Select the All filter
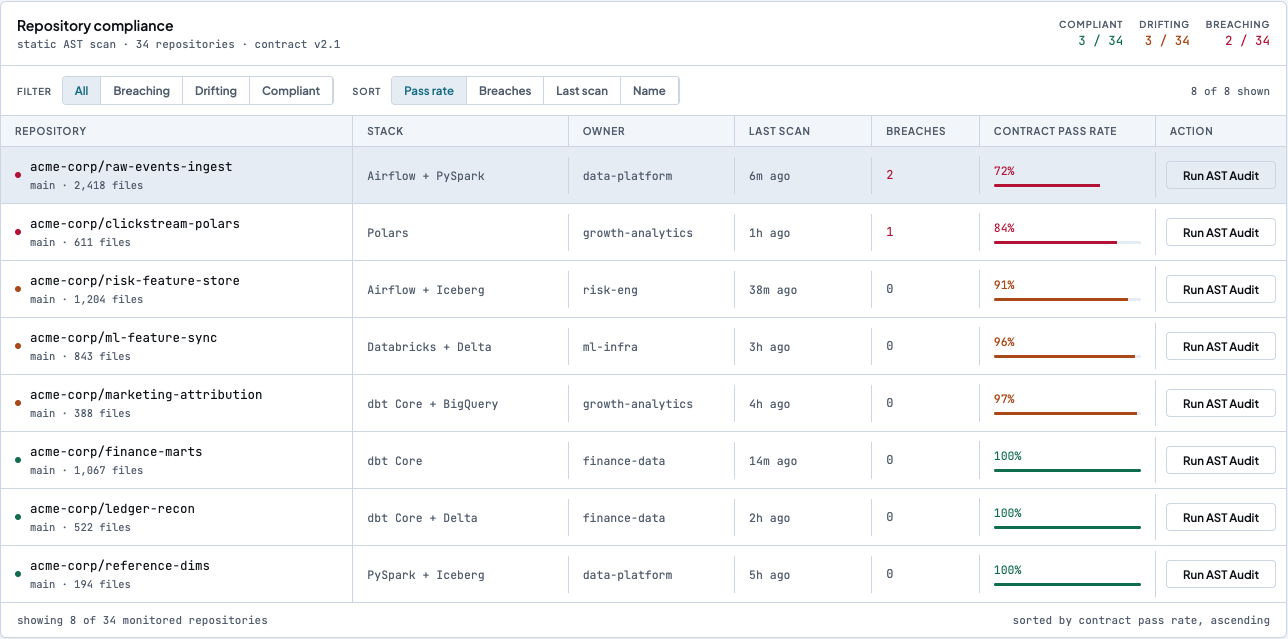The height and width of the screenshot is (639, 1288). pyautogui.click(x=81, y=91)
